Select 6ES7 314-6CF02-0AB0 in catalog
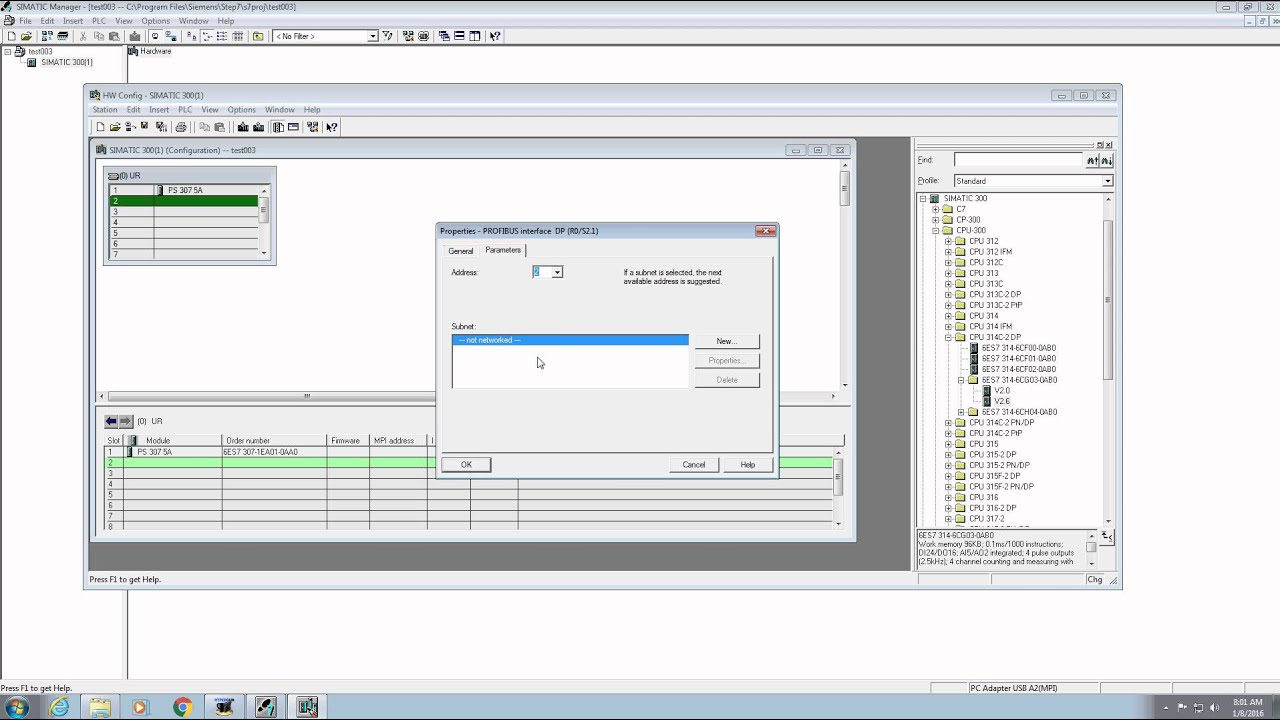Screen dimensions: 1280x720 (1018, 369)
